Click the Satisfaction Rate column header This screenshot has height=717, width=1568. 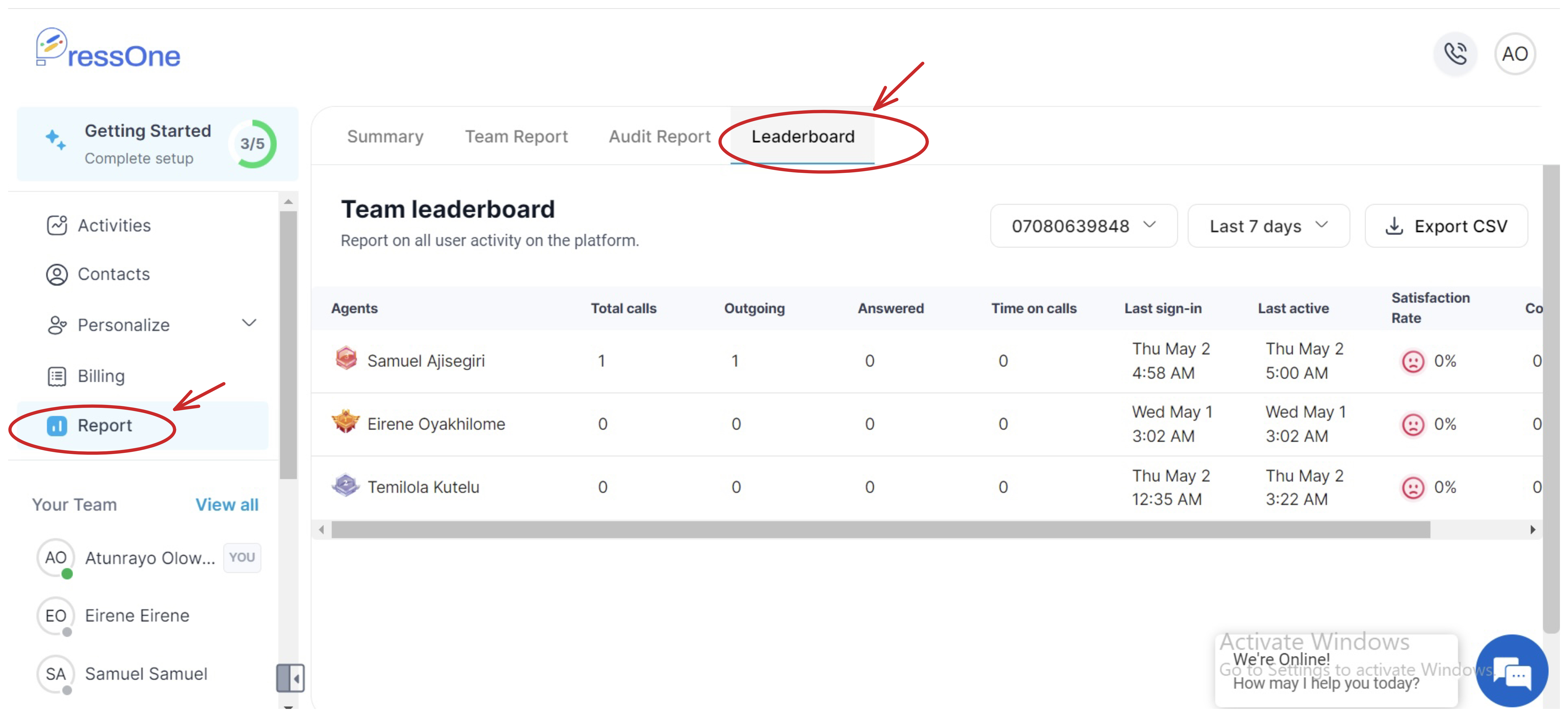click(1430, 308)
